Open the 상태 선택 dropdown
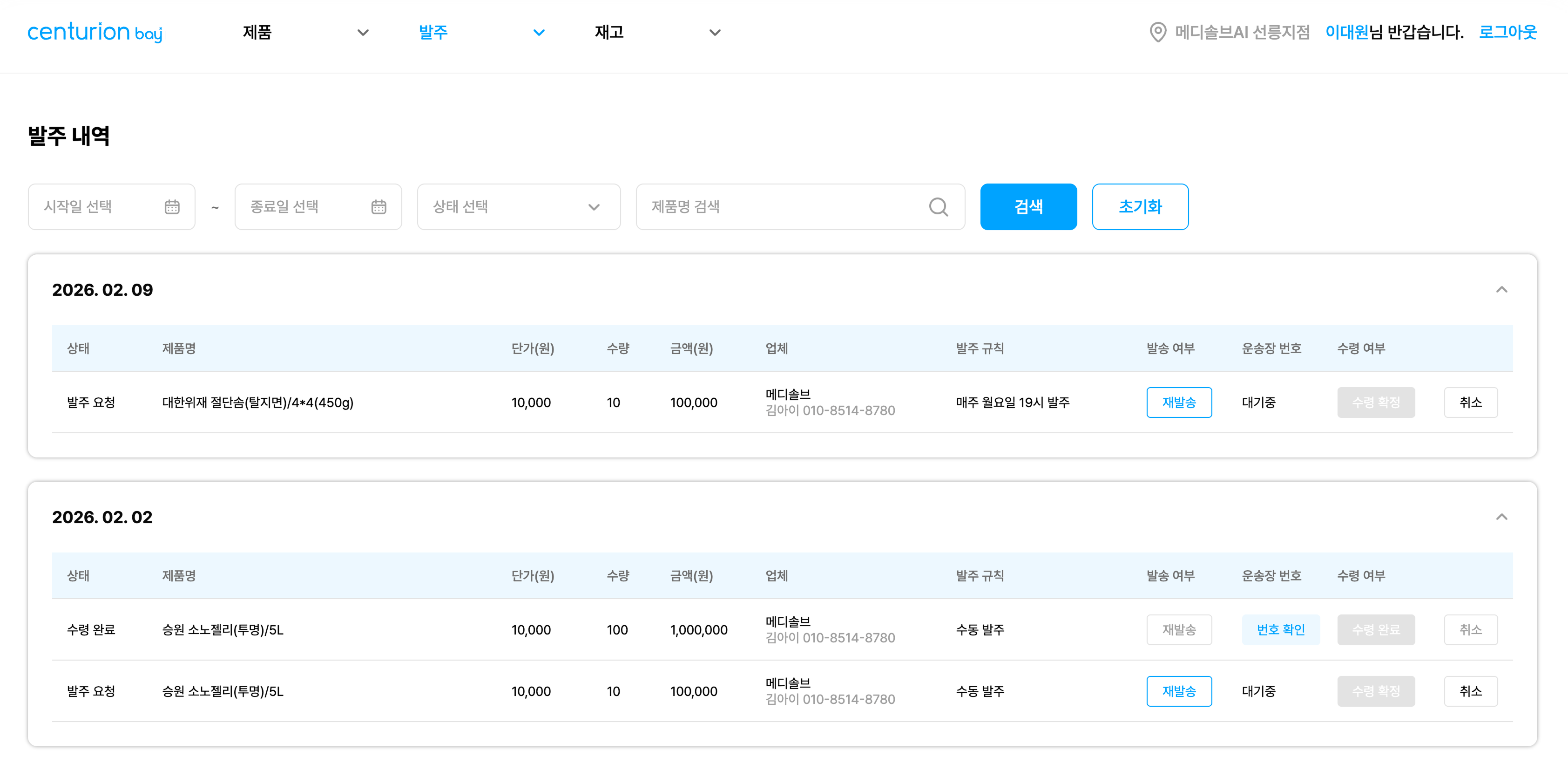 coord(518,207)
